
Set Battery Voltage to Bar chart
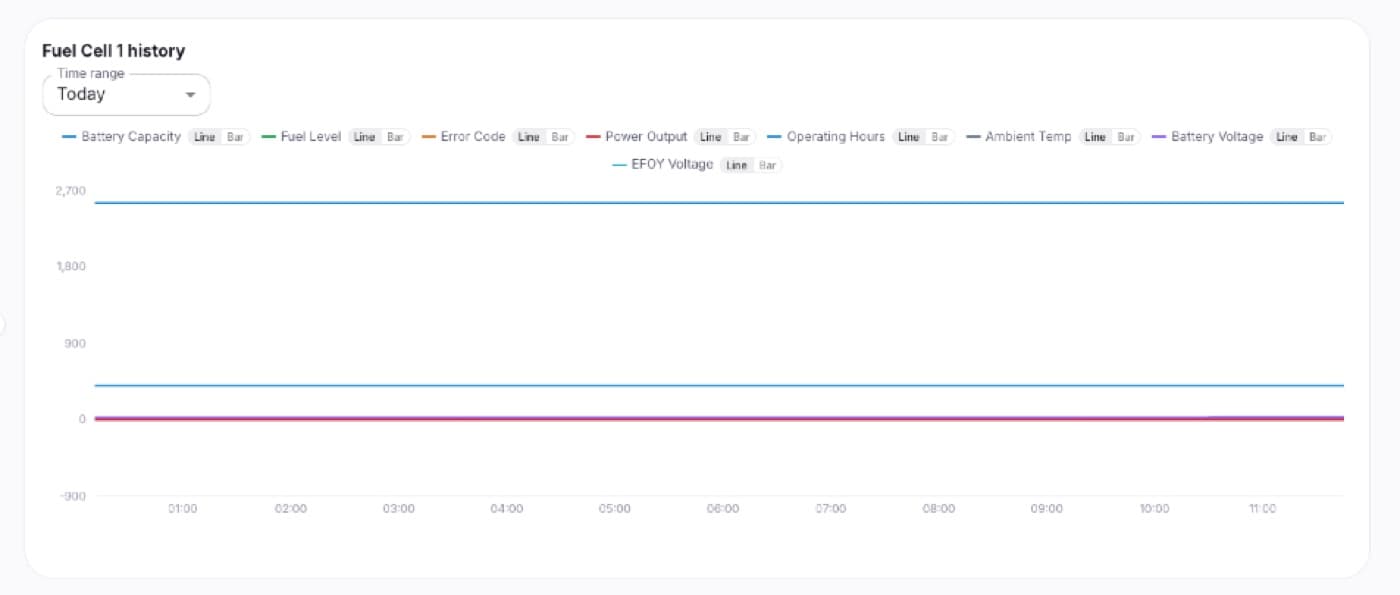pos(1317,137)
